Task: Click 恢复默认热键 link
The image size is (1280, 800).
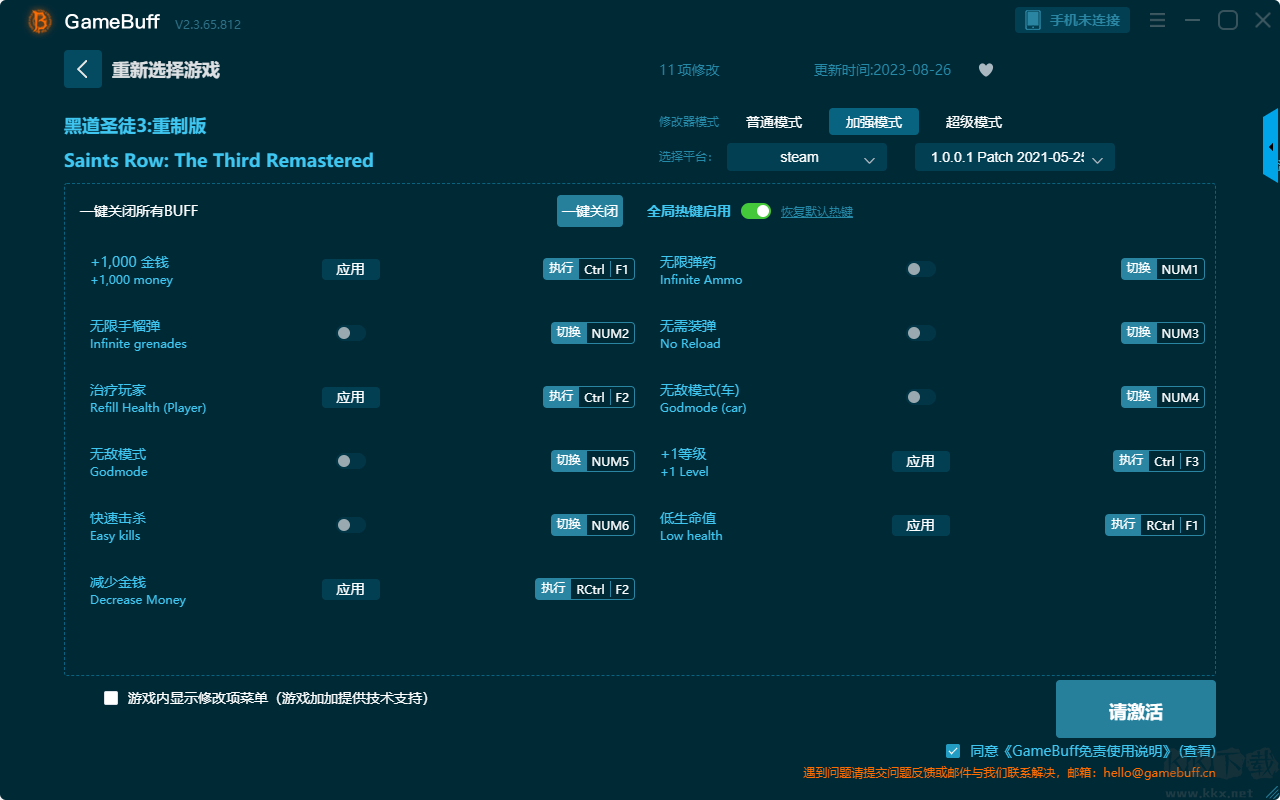Action: pyautogui.click(x=817, y=212)
